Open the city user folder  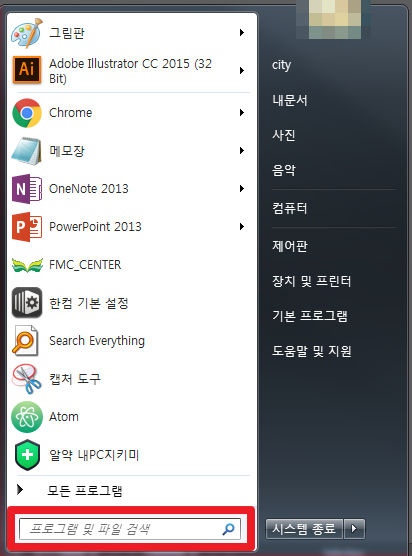pyautogui.click(x=281, y=65)
